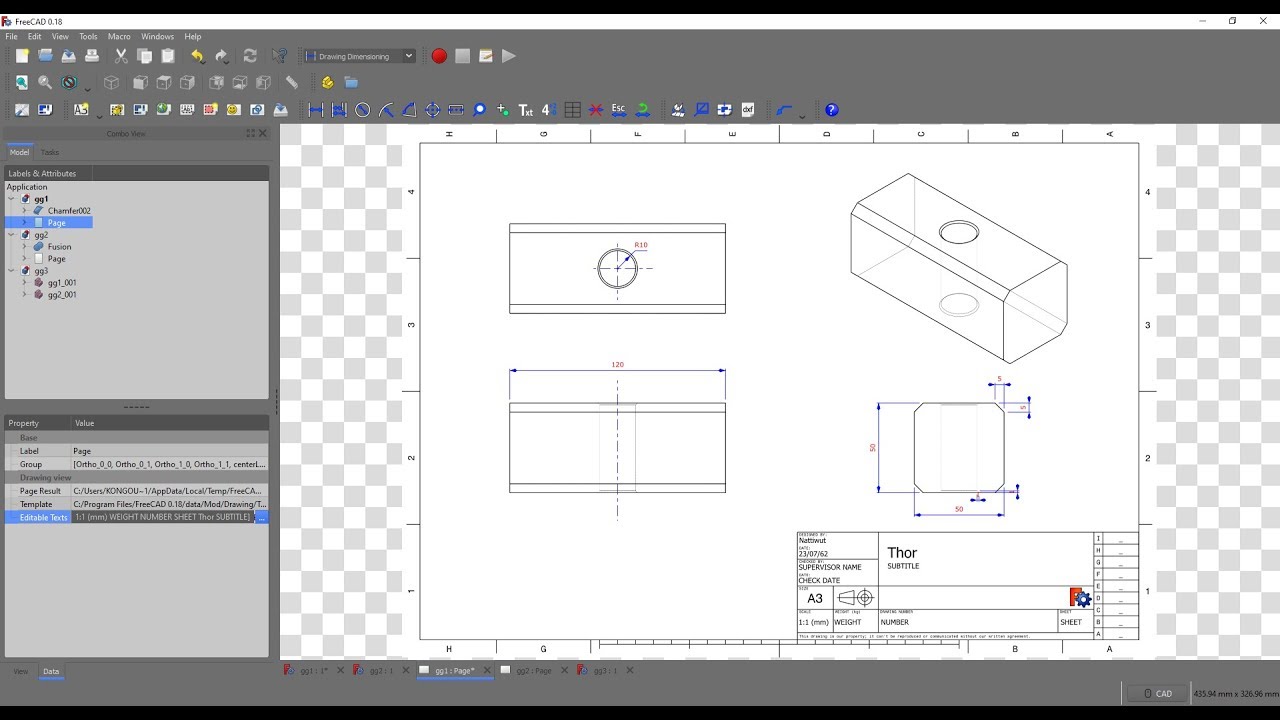Cut selection with the scissors icon
The height and width of the screenshot is (720, 1280).
121,56
